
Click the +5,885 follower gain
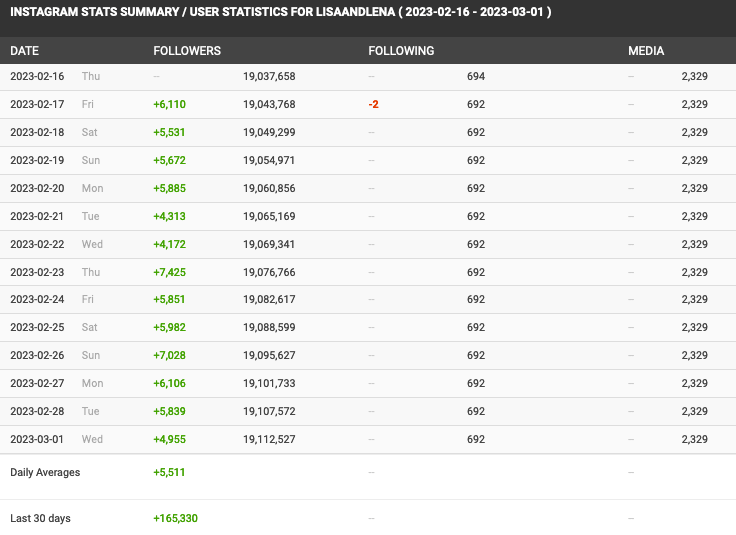click(169, 188)
